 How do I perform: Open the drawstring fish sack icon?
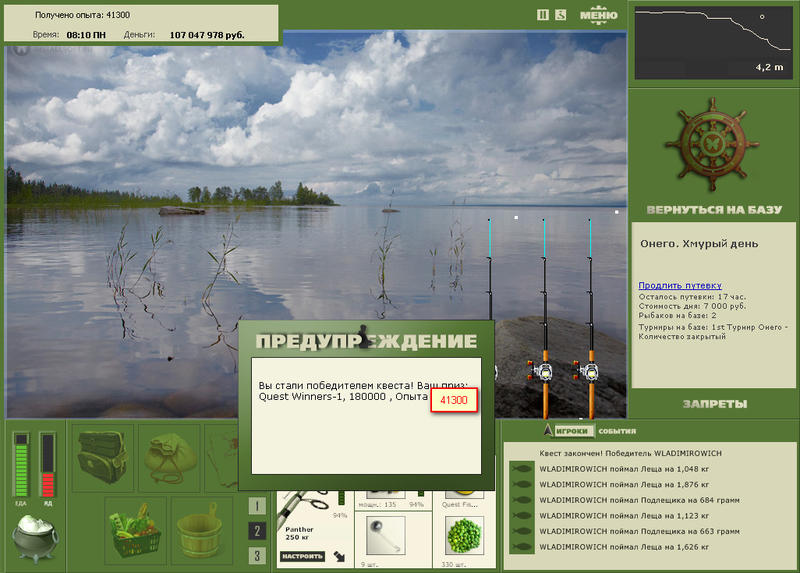pyautogui.click(x=170, y=458)
